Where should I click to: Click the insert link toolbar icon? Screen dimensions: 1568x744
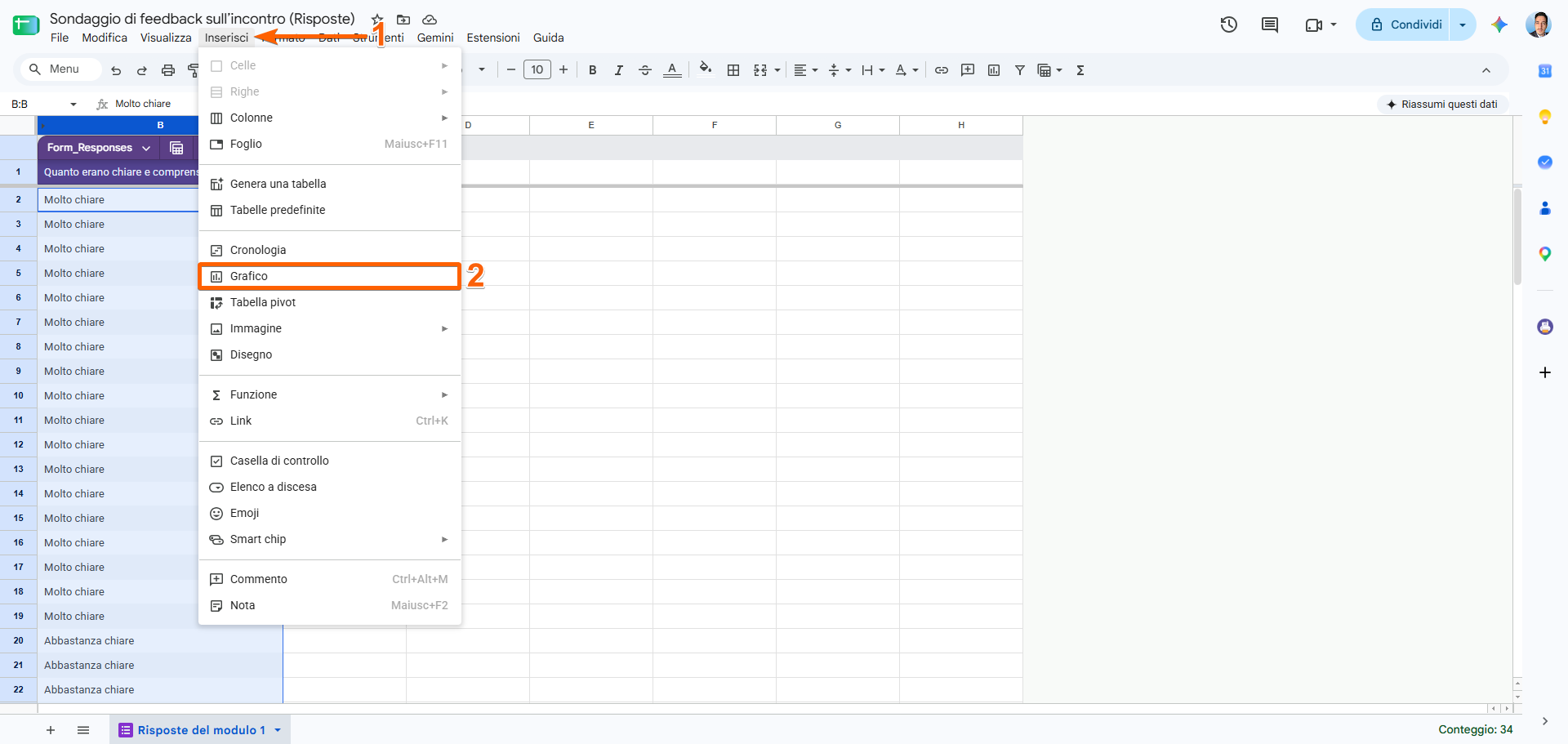(x=942, y=70)
